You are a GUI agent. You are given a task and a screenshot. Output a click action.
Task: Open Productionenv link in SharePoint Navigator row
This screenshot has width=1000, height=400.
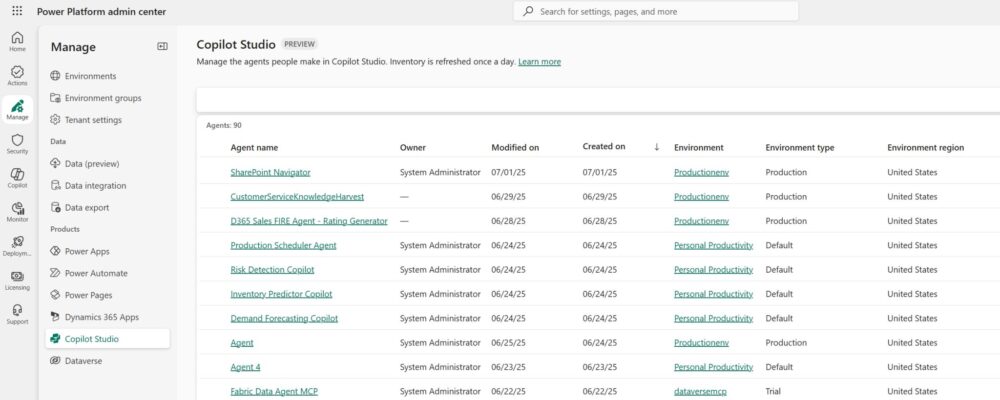(x=702, y=172)
